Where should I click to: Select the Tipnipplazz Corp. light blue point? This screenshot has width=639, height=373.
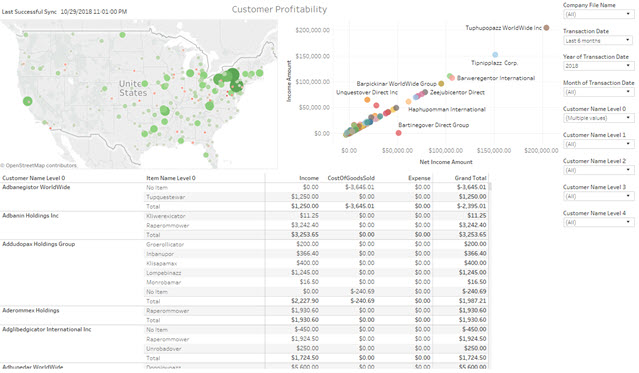coord(495,55)
